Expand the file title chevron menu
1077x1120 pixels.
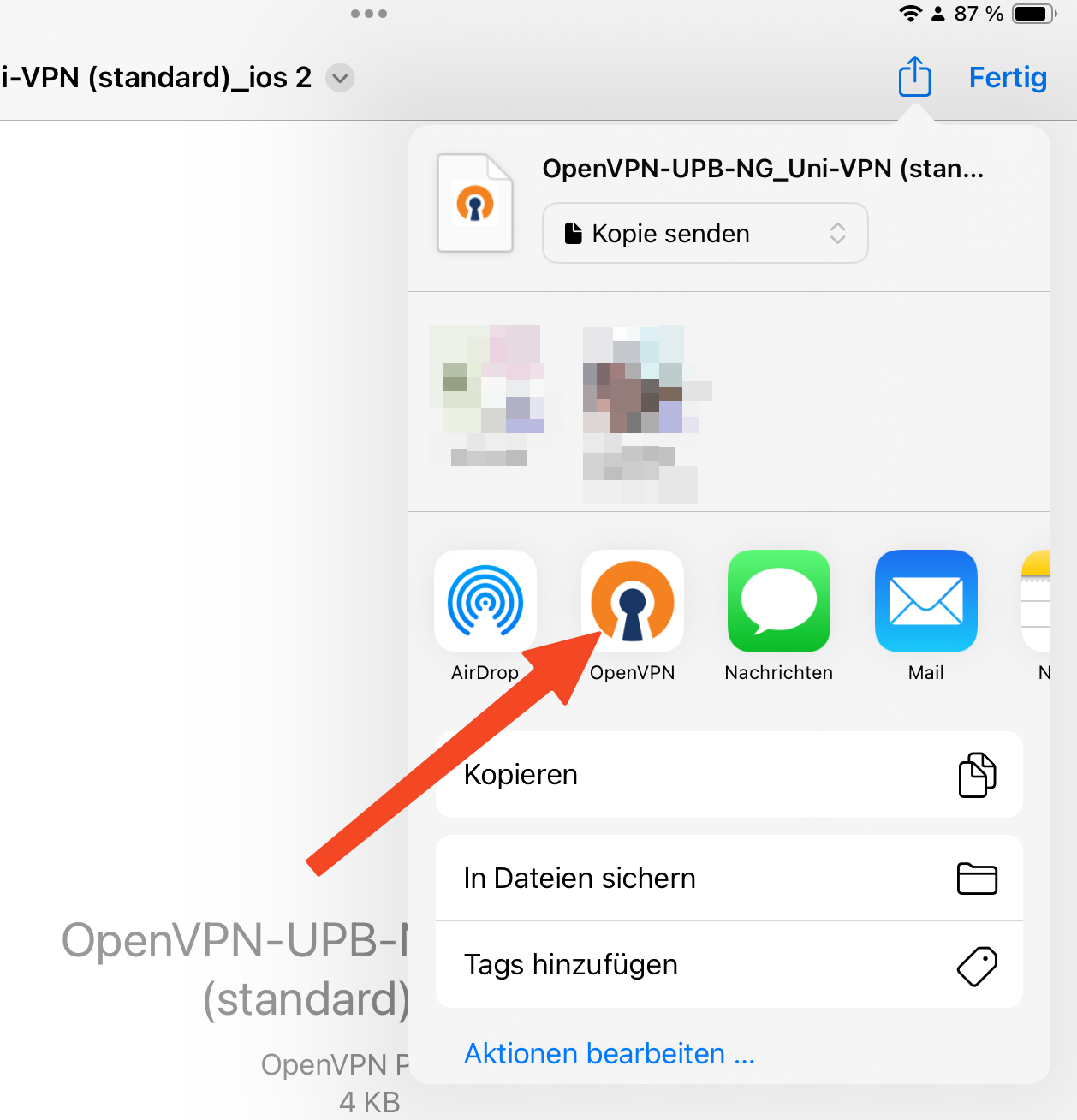pos(340,78)
